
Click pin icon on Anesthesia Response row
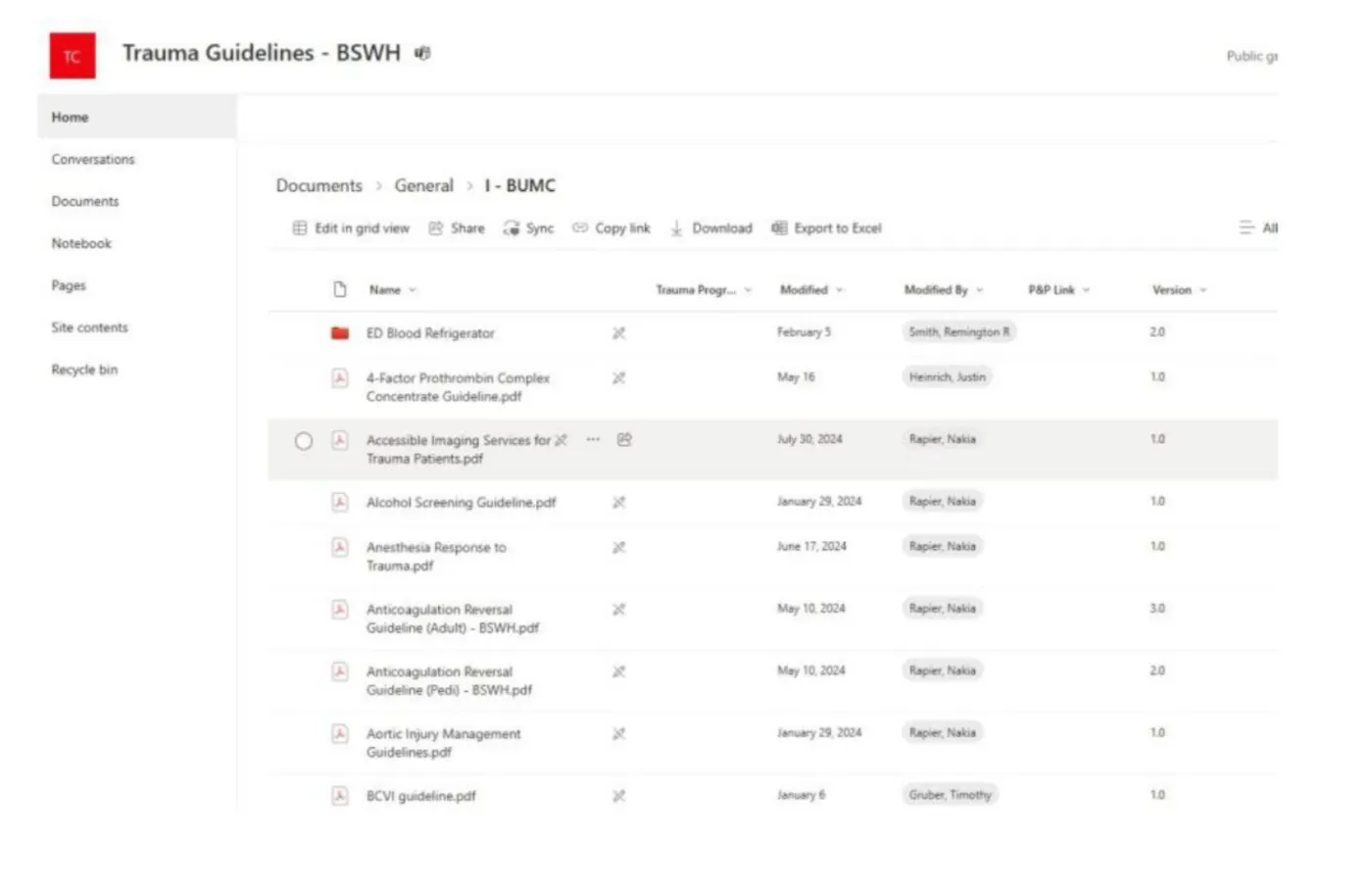618,547
